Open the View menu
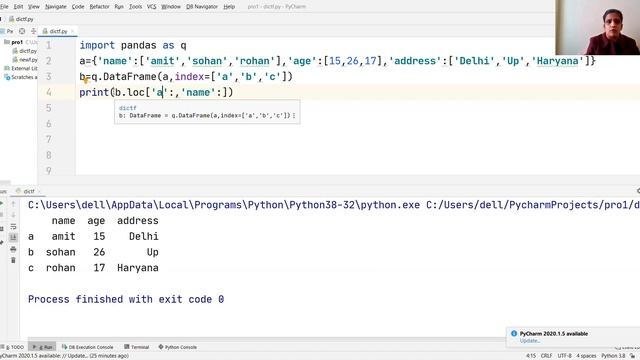This screenshot has width=640, height=360. 34,7
